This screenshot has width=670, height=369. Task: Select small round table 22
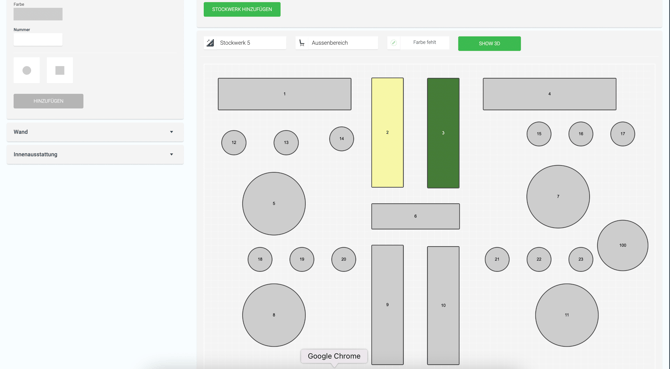pos(539,259)
